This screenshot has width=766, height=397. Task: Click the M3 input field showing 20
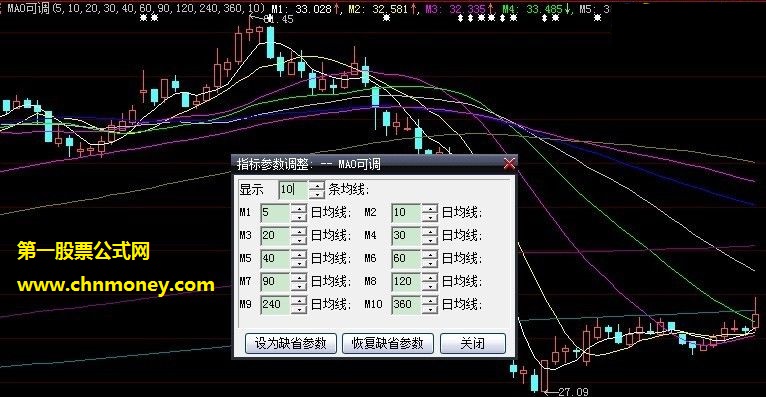(276, 236)
